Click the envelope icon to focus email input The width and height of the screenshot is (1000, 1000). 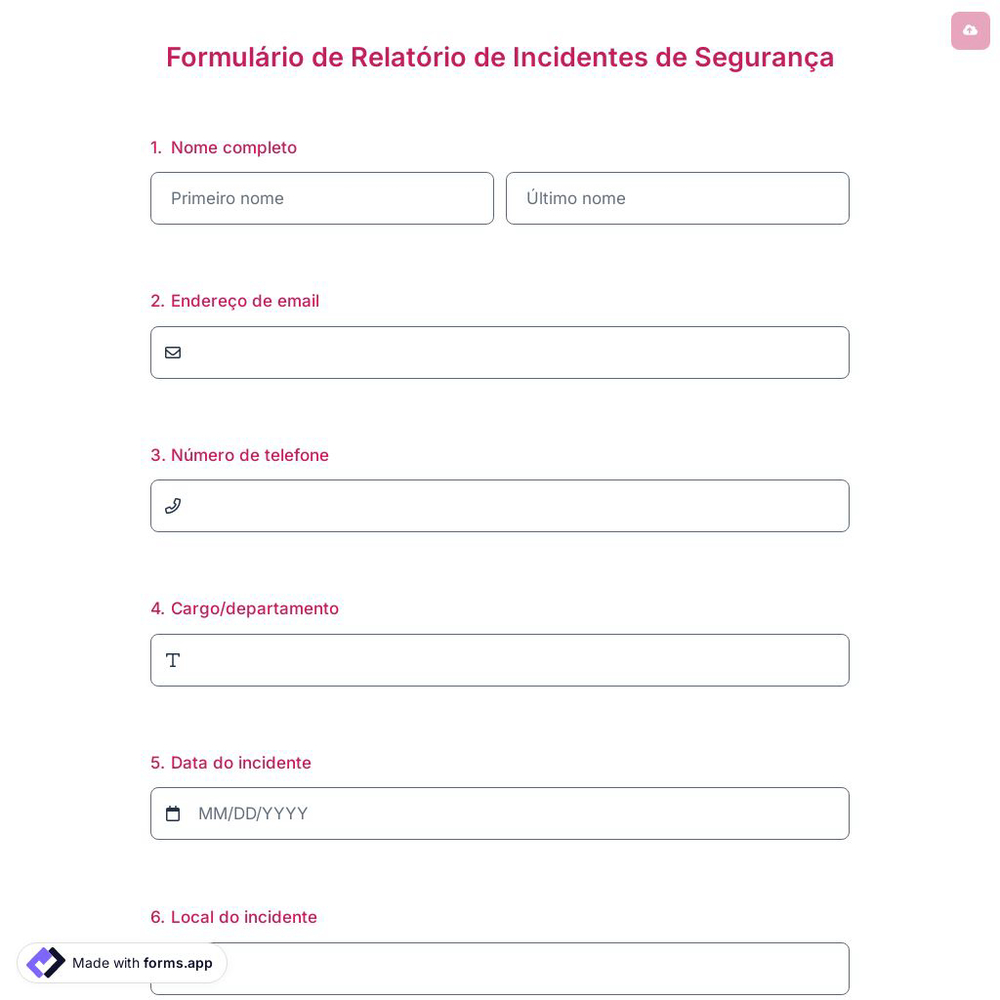(173, 352)
